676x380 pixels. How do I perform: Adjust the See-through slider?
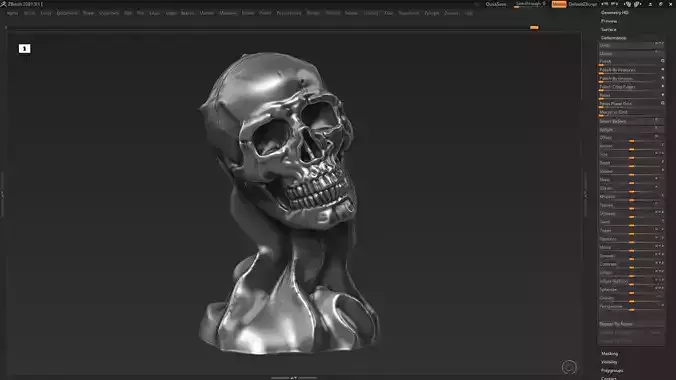[531, 4]
